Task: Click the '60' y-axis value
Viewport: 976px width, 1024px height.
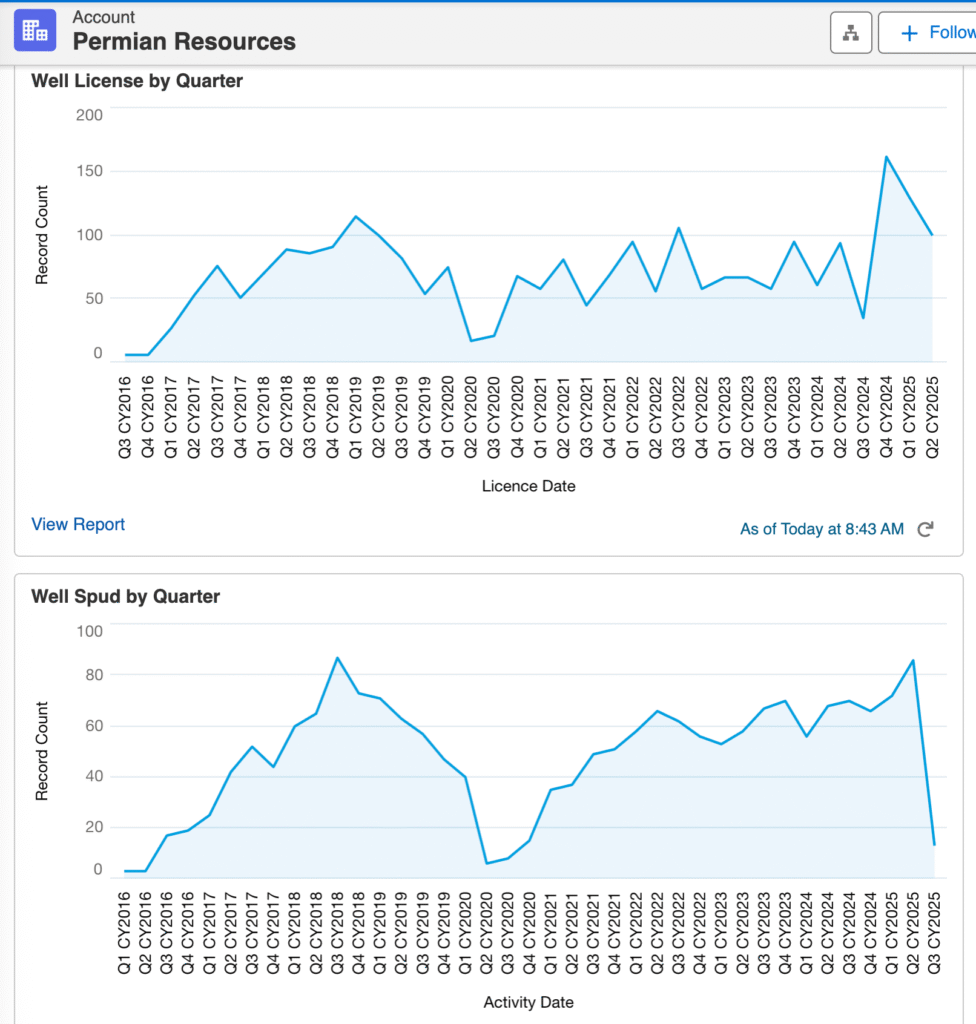Action: pyautogui.click(x=94, y=726)
